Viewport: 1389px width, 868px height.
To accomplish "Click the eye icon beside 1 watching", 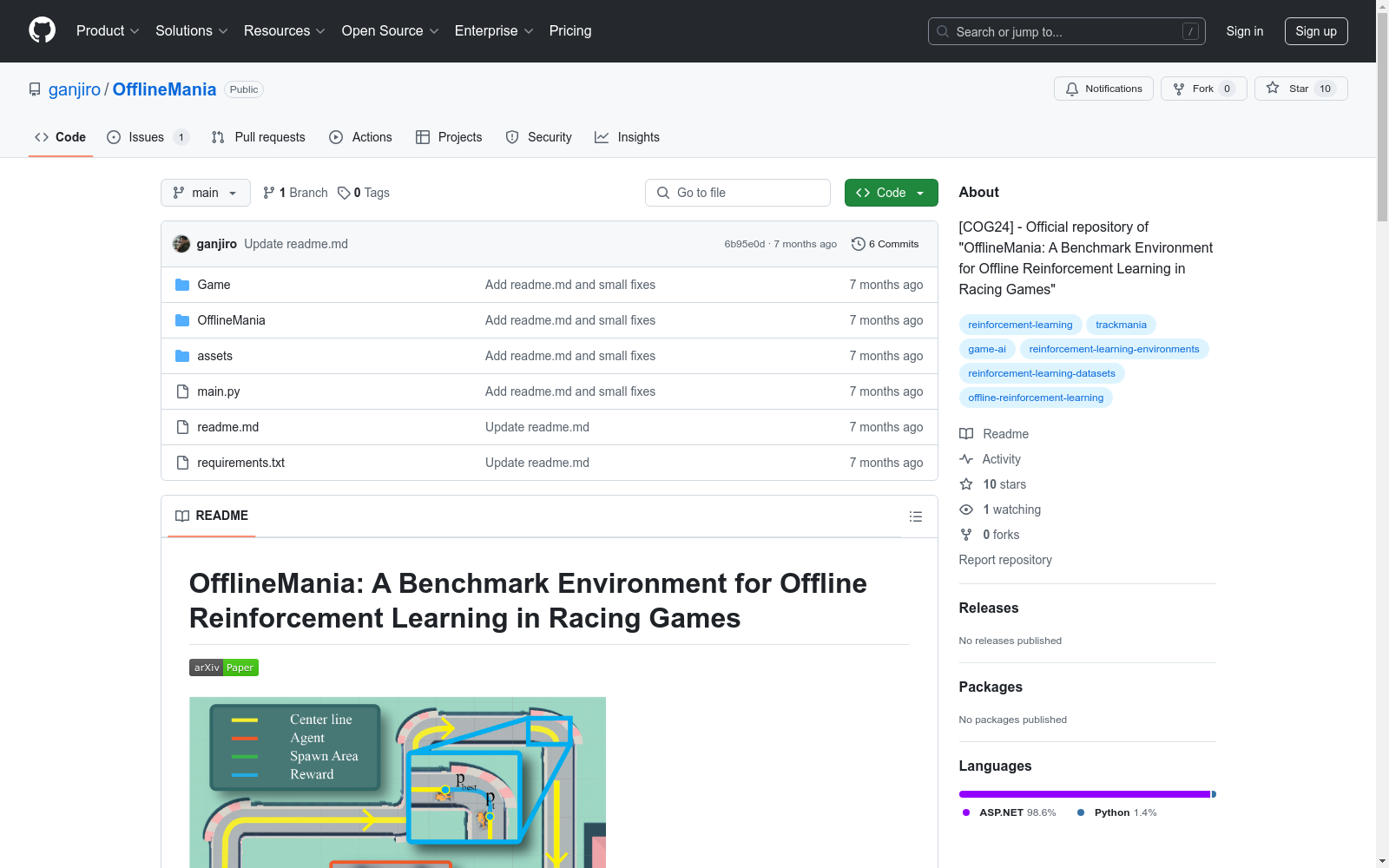I will 966,510.
